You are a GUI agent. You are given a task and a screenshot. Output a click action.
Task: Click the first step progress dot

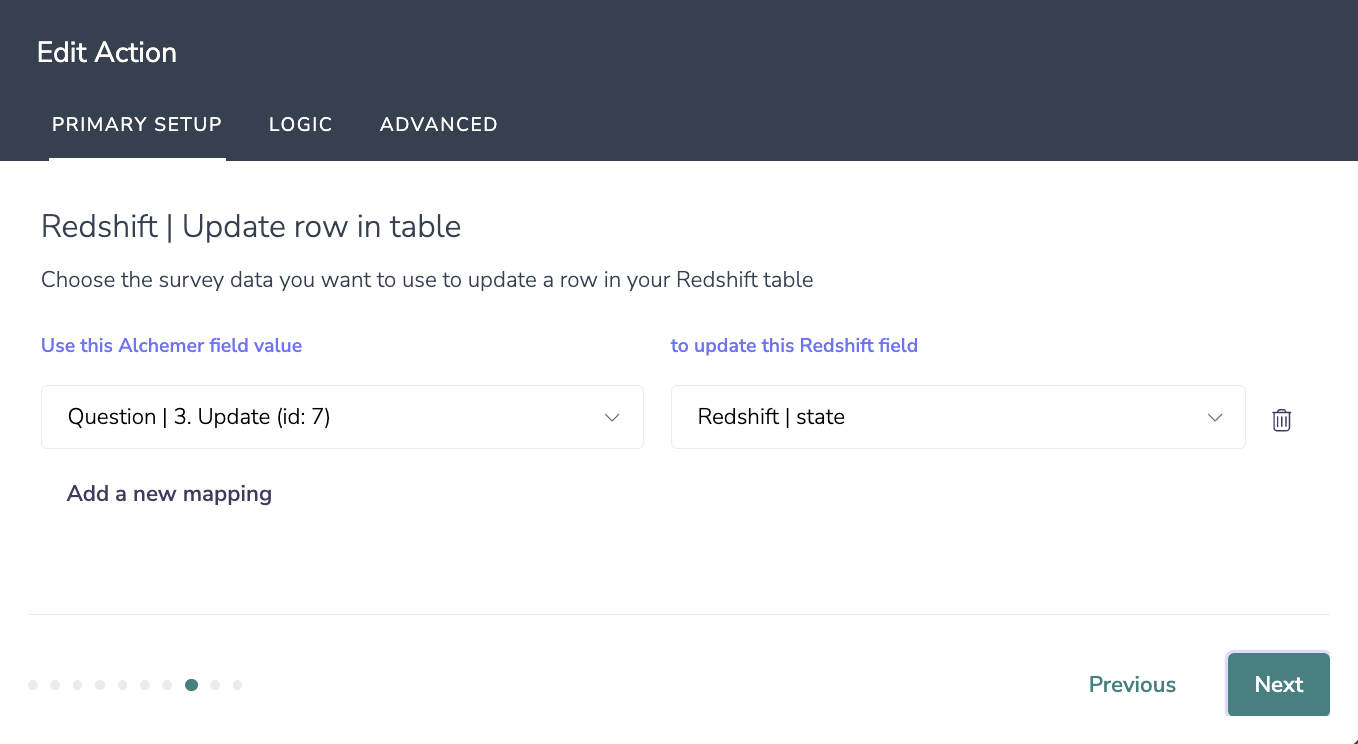tap(33, 685)
